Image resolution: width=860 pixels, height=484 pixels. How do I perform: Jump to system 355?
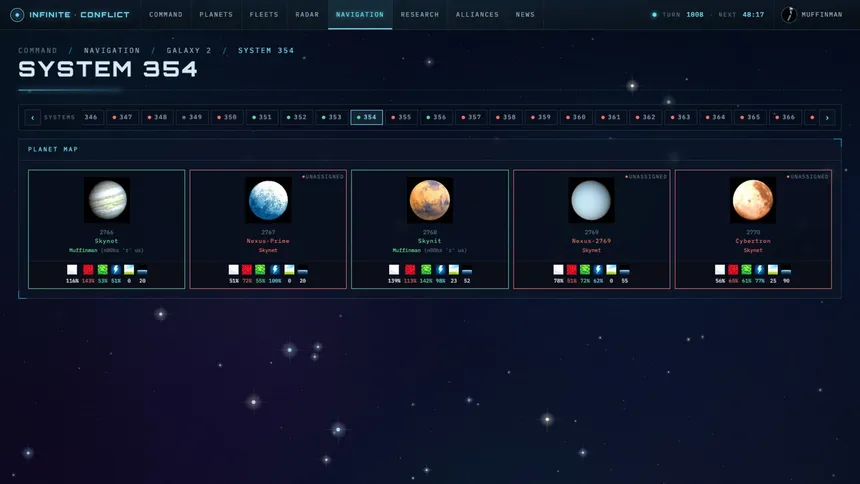click(401, 117)
